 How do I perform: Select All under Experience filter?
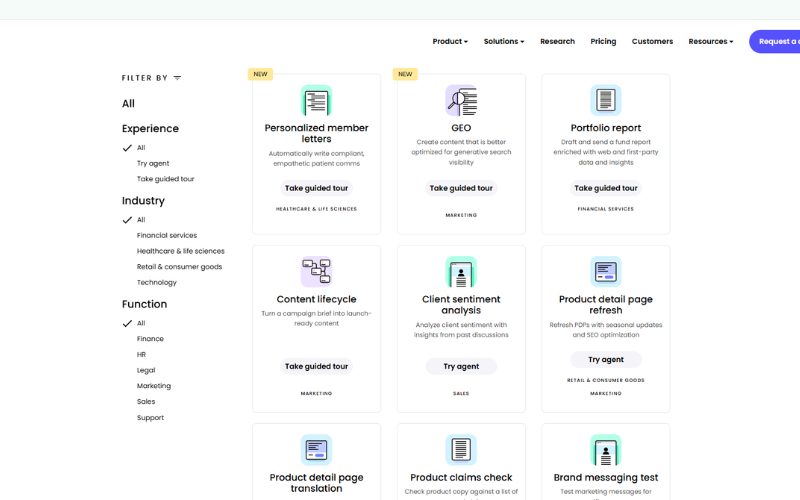click(x=141, y=148)
